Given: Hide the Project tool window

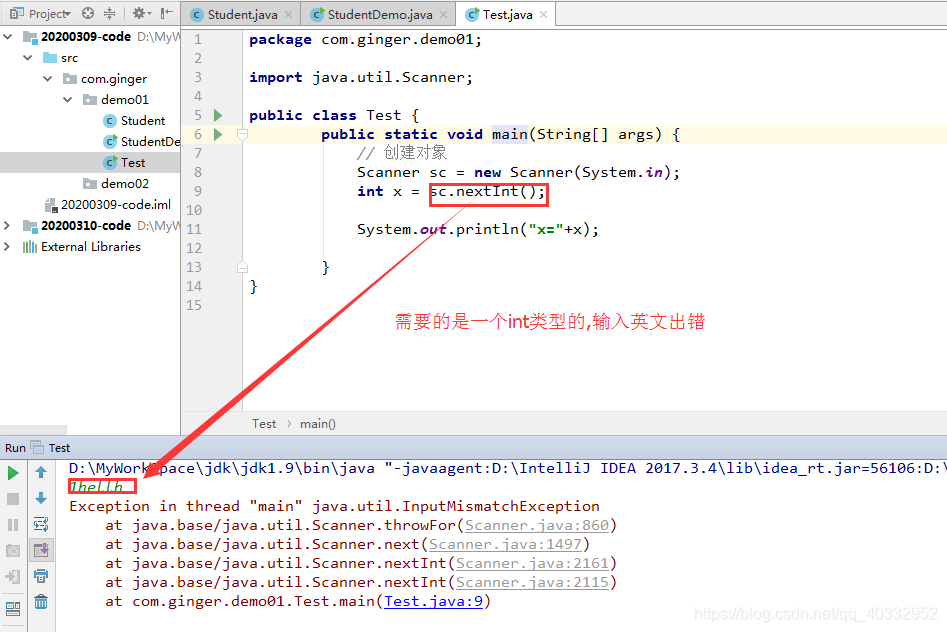Looking at the screenshot, I should tap(167, 13).
